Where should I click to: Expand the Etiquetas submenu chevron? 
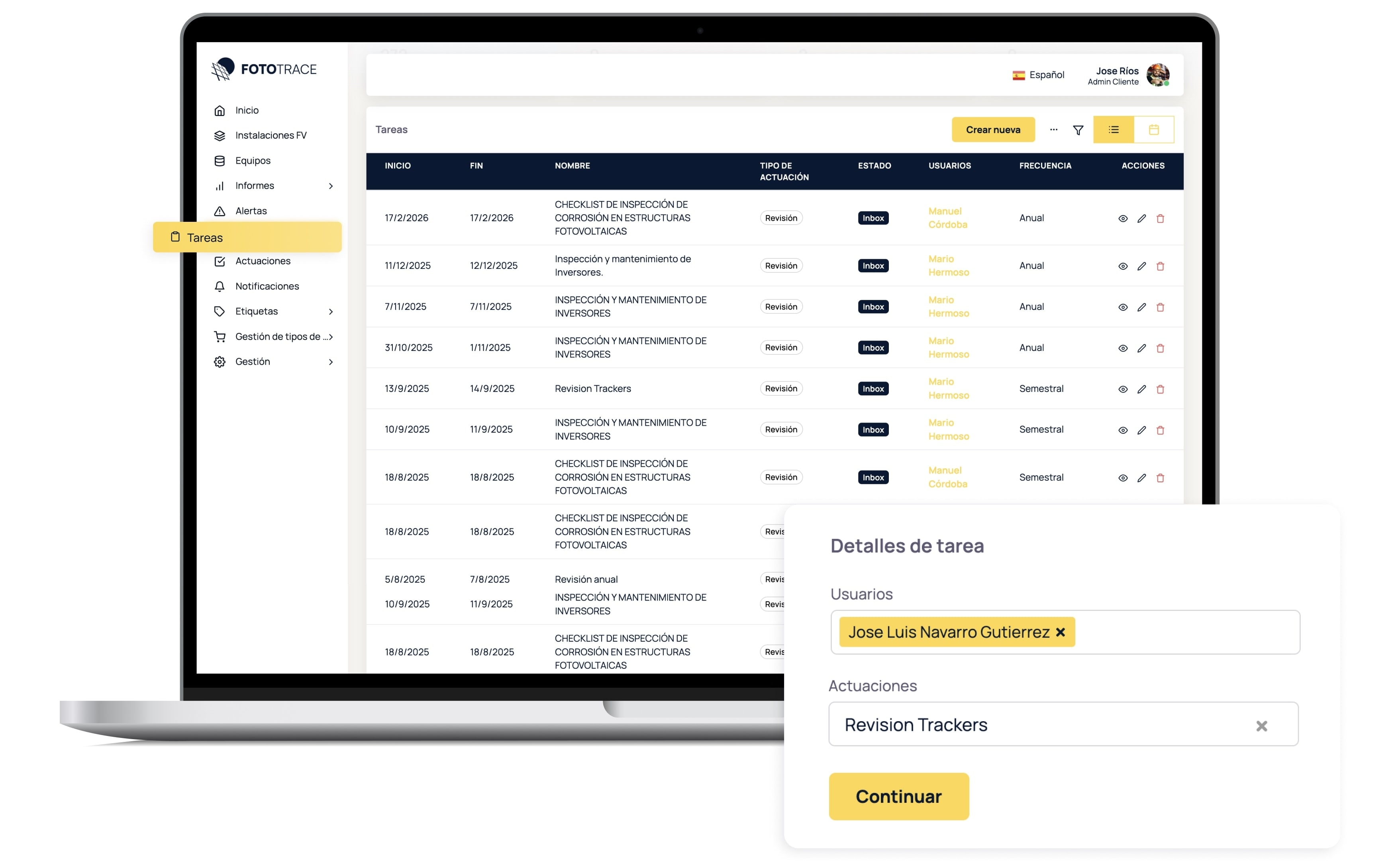point(330,311)
